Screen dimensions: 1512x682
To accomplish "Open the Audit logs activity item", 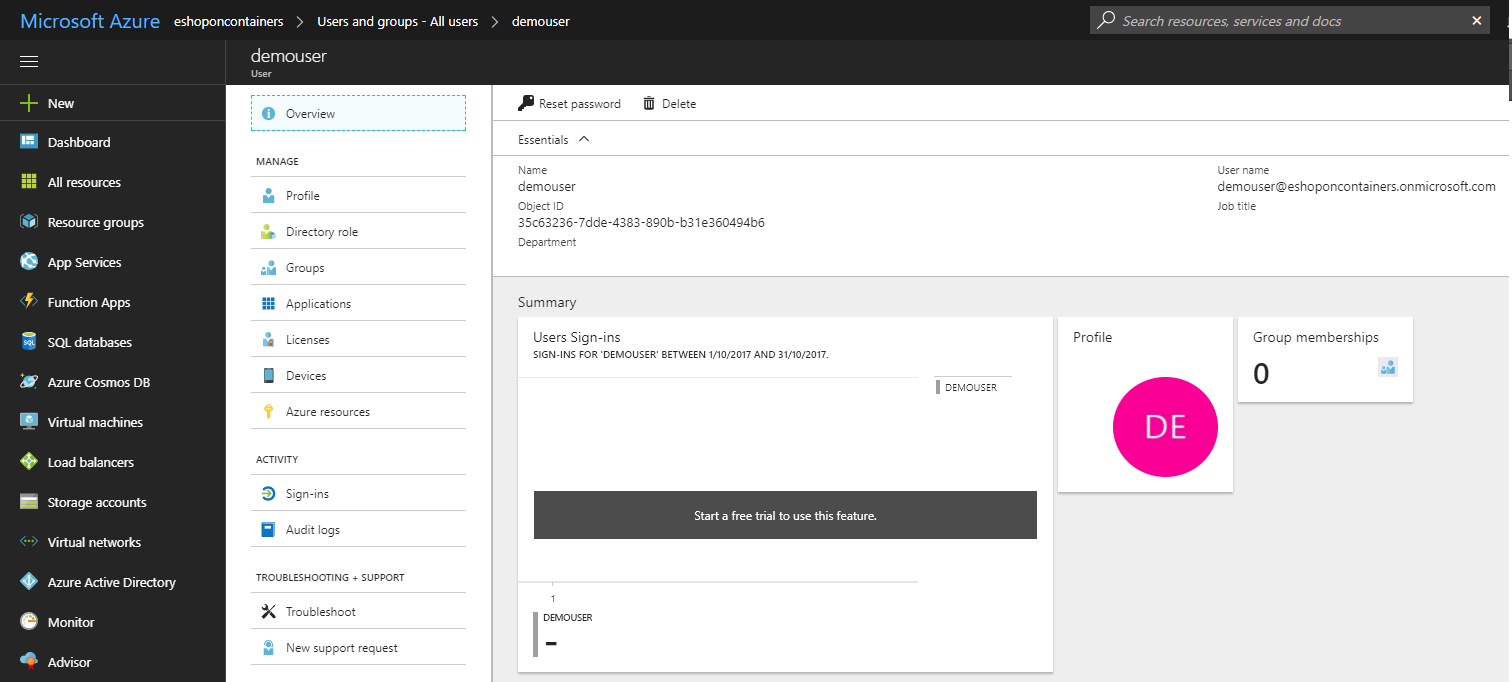I will (358, 530).
